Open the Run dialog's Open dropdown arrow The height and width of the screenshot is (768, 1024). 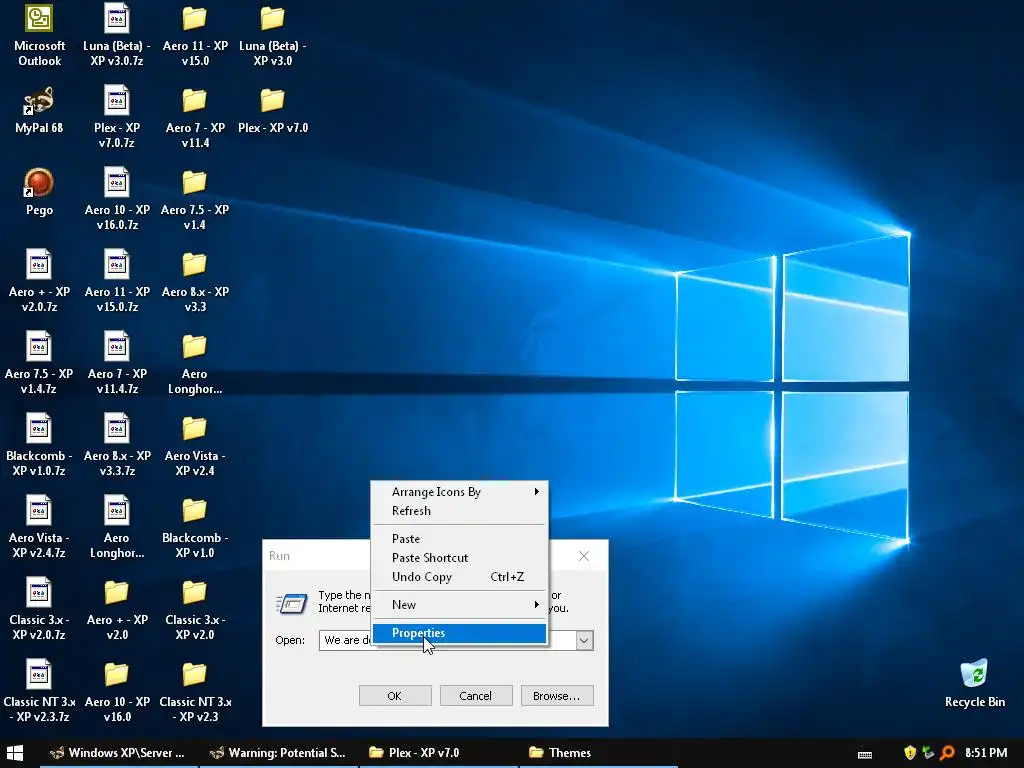584,641
